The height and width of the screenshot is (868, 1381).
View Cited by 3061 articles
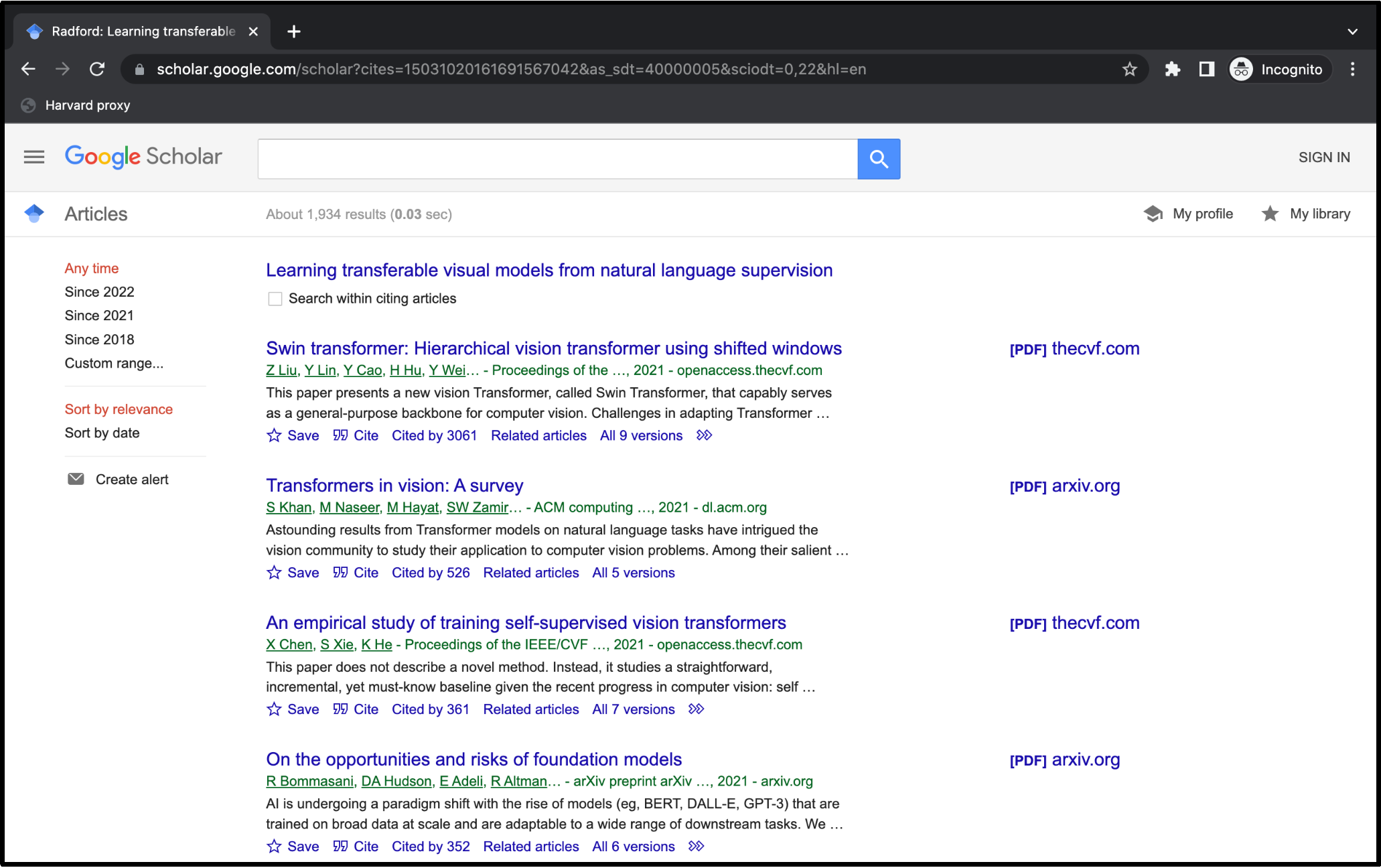tap(434, 435)
